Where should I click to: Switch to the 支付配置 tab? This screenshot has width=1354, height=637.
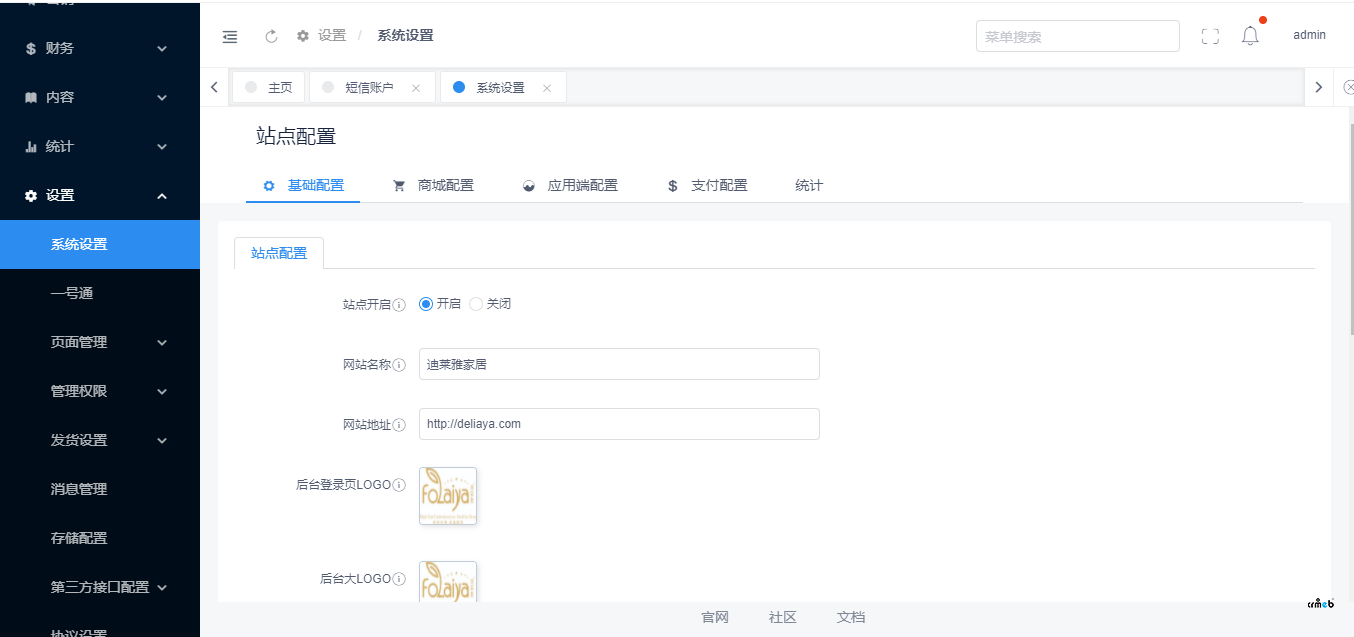click(707, 185)
